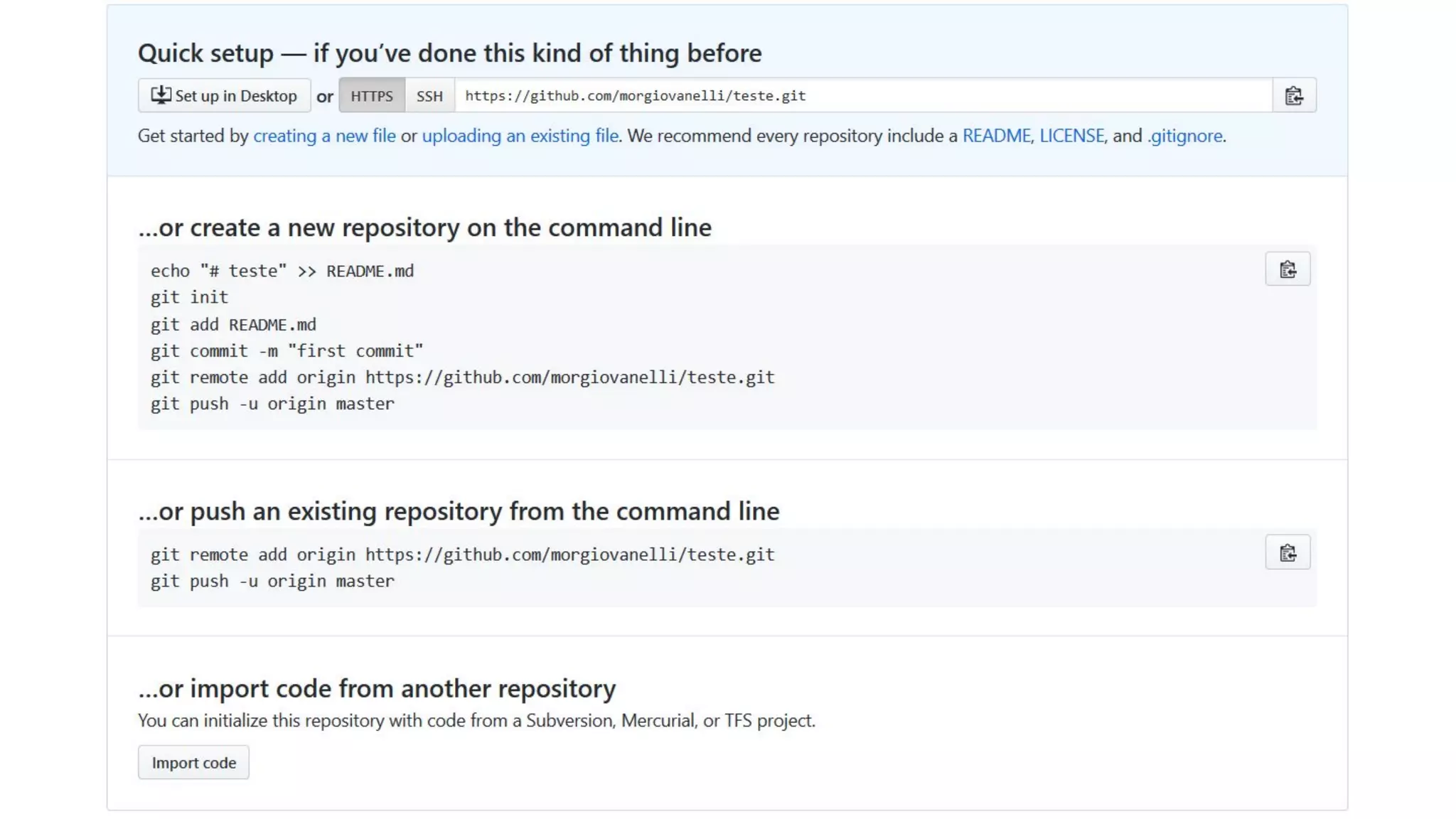This screenshot has height=819, width=1456.
Task: Open the README link
Action: 996,136
